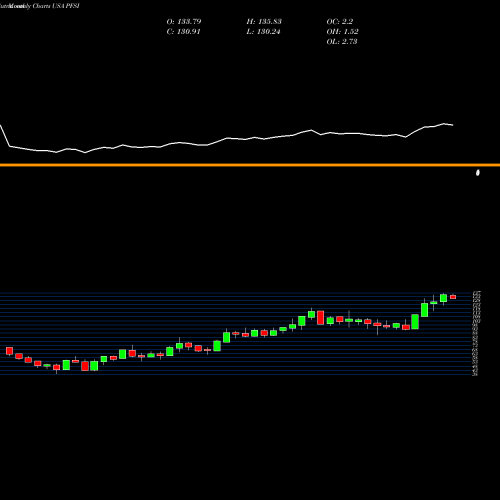The width and height of the screenshot is (500, 500).
Task: Click the 'O: 133.79' open price value
Action: coord(184,22)
